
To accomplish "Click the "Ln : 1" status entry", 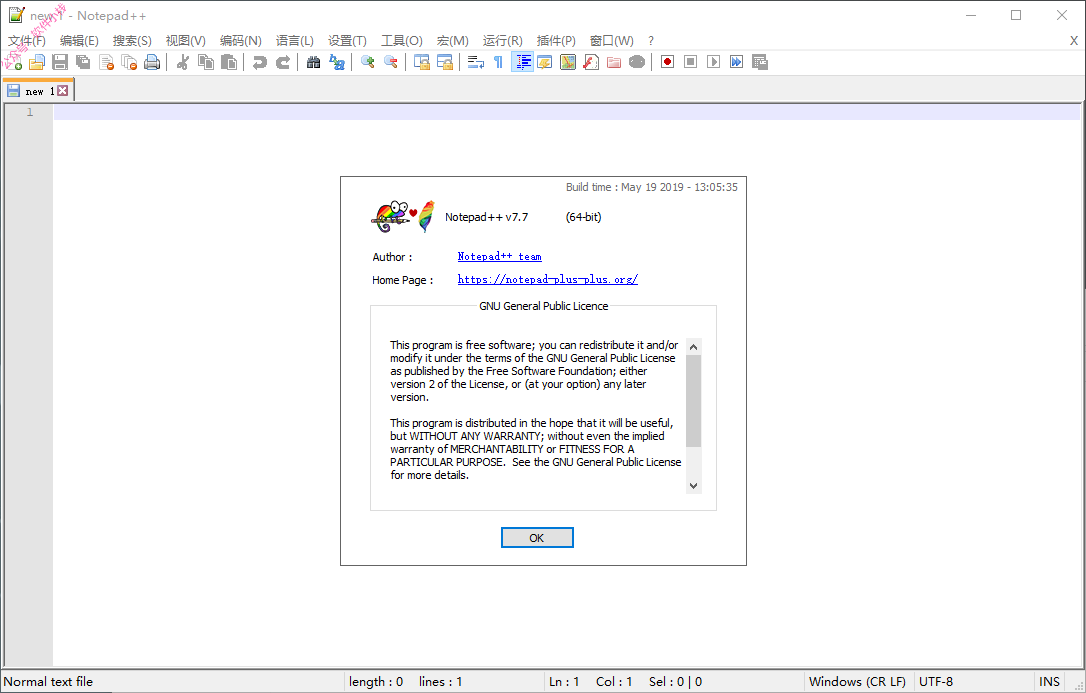I will coord(564,682).
